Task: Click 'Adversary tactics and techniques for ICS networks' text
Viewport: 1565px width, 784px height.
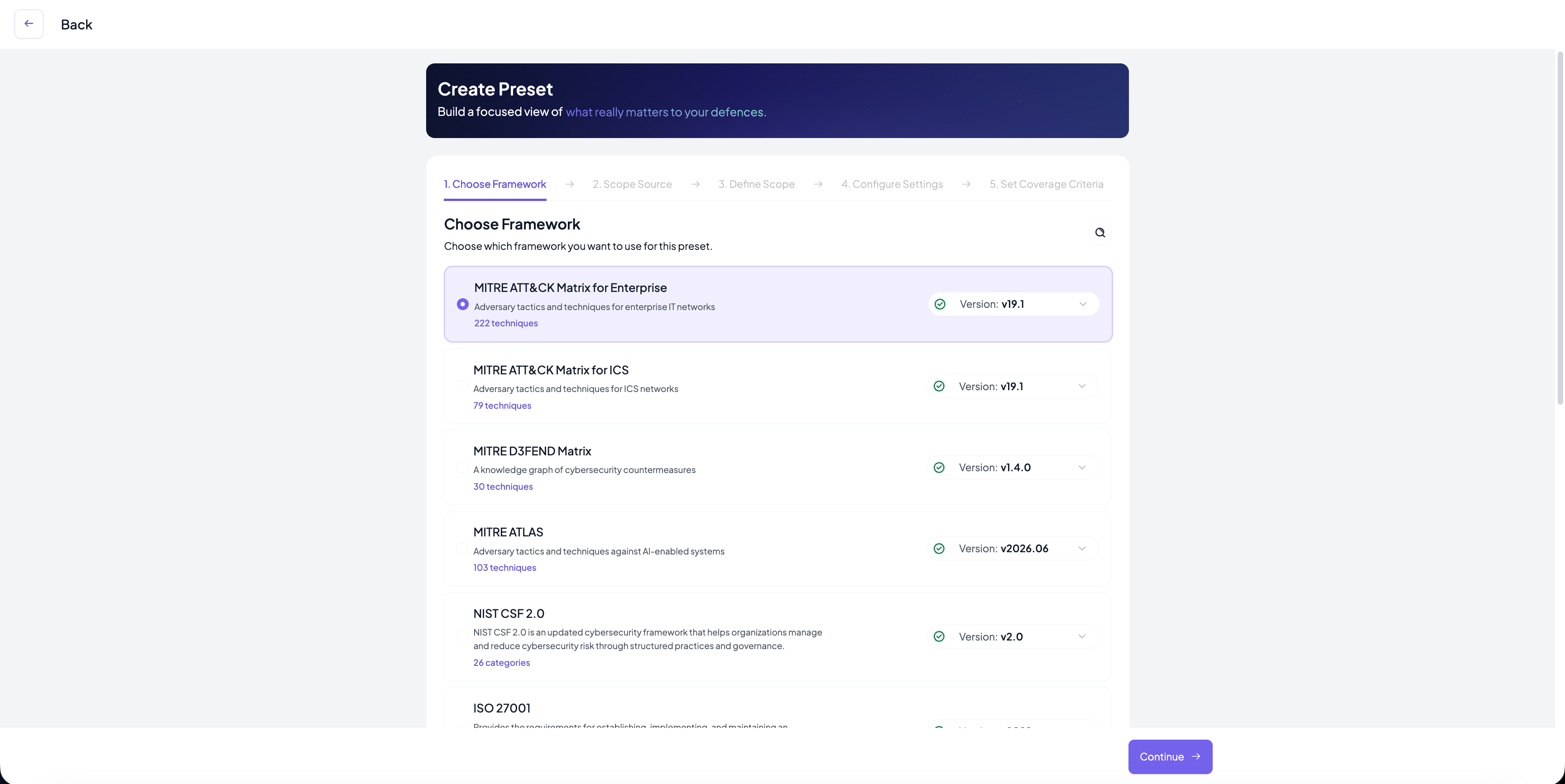Action: pos(576,389)
